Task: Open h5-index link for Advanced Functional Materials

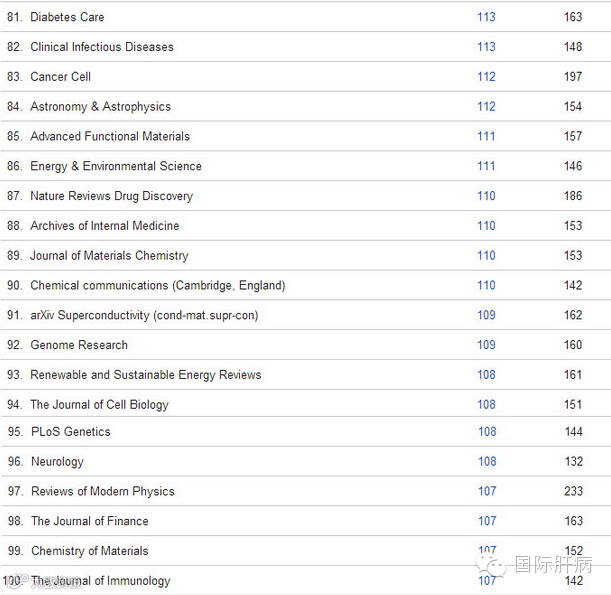Action: coord(486,136)
